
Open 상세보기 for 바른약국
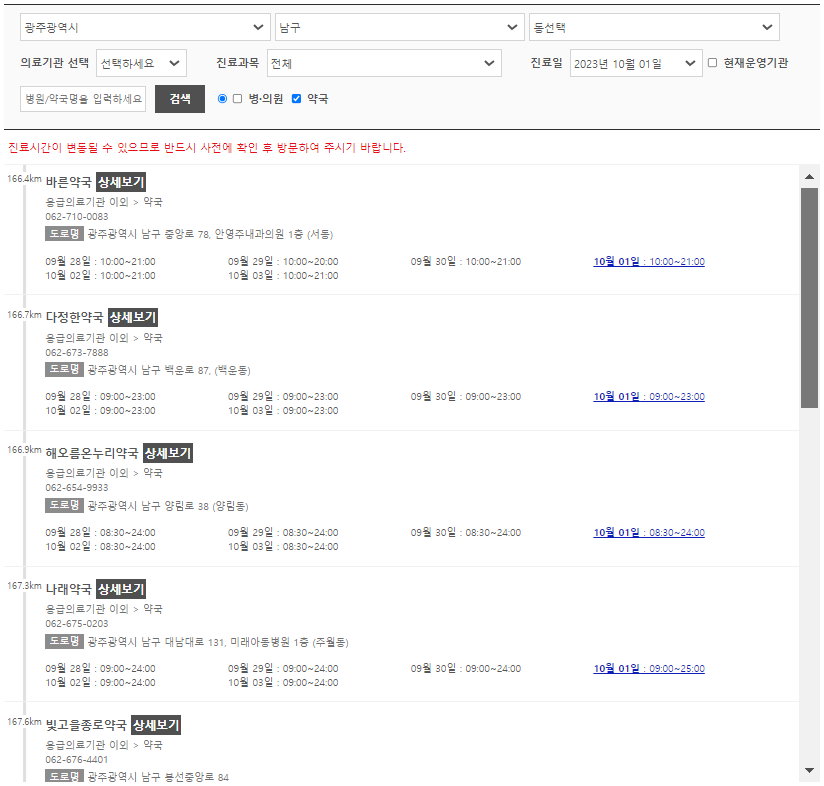pyautogui.click(x=121, y=182)
